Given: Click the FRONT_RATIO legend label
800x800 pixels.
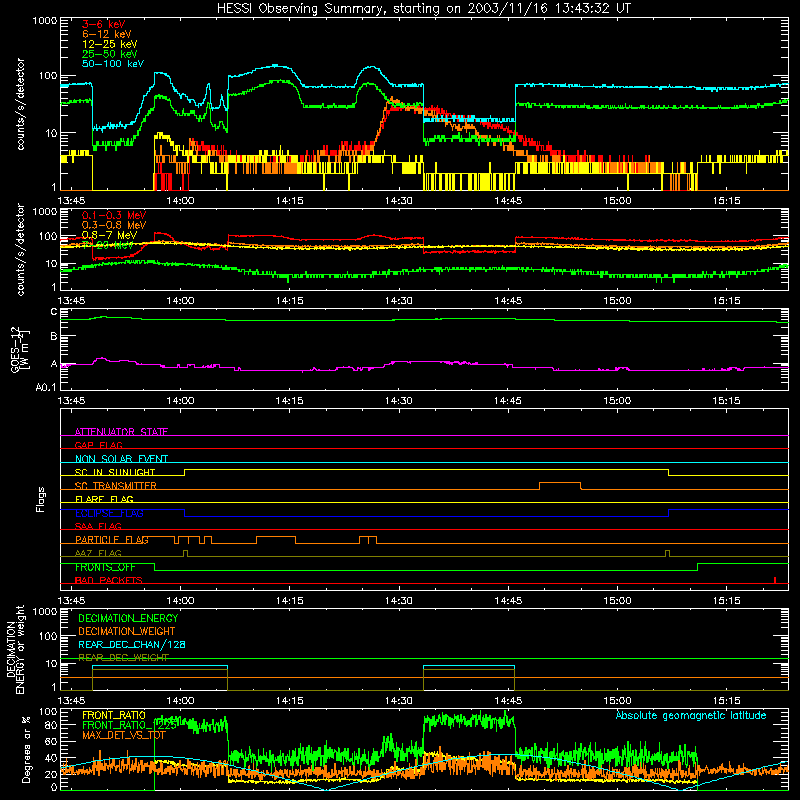Looking at the screenshot, I should (x=114, y=715).
